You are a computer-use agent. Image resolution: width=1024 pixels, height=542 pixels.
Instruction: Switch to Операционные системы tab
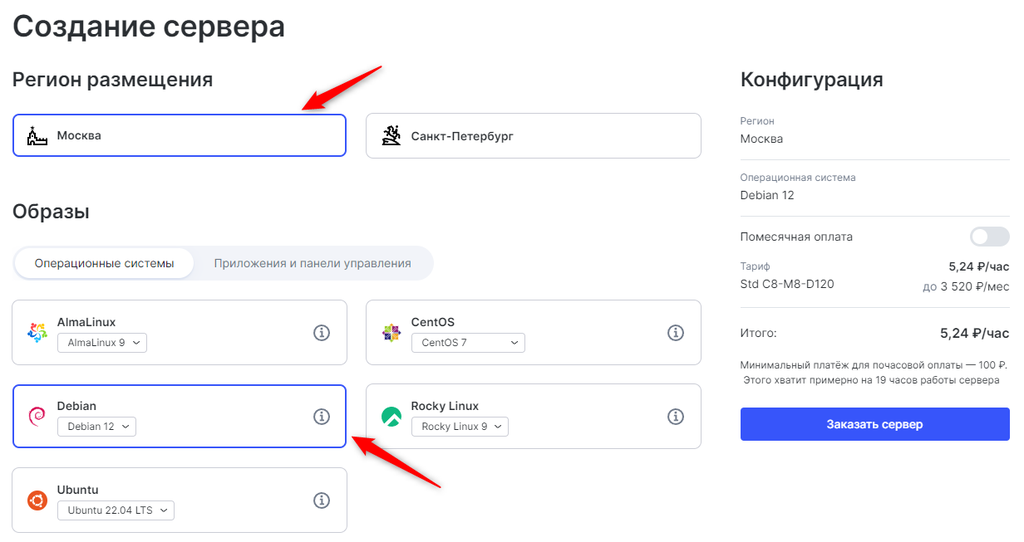point(104,263)
